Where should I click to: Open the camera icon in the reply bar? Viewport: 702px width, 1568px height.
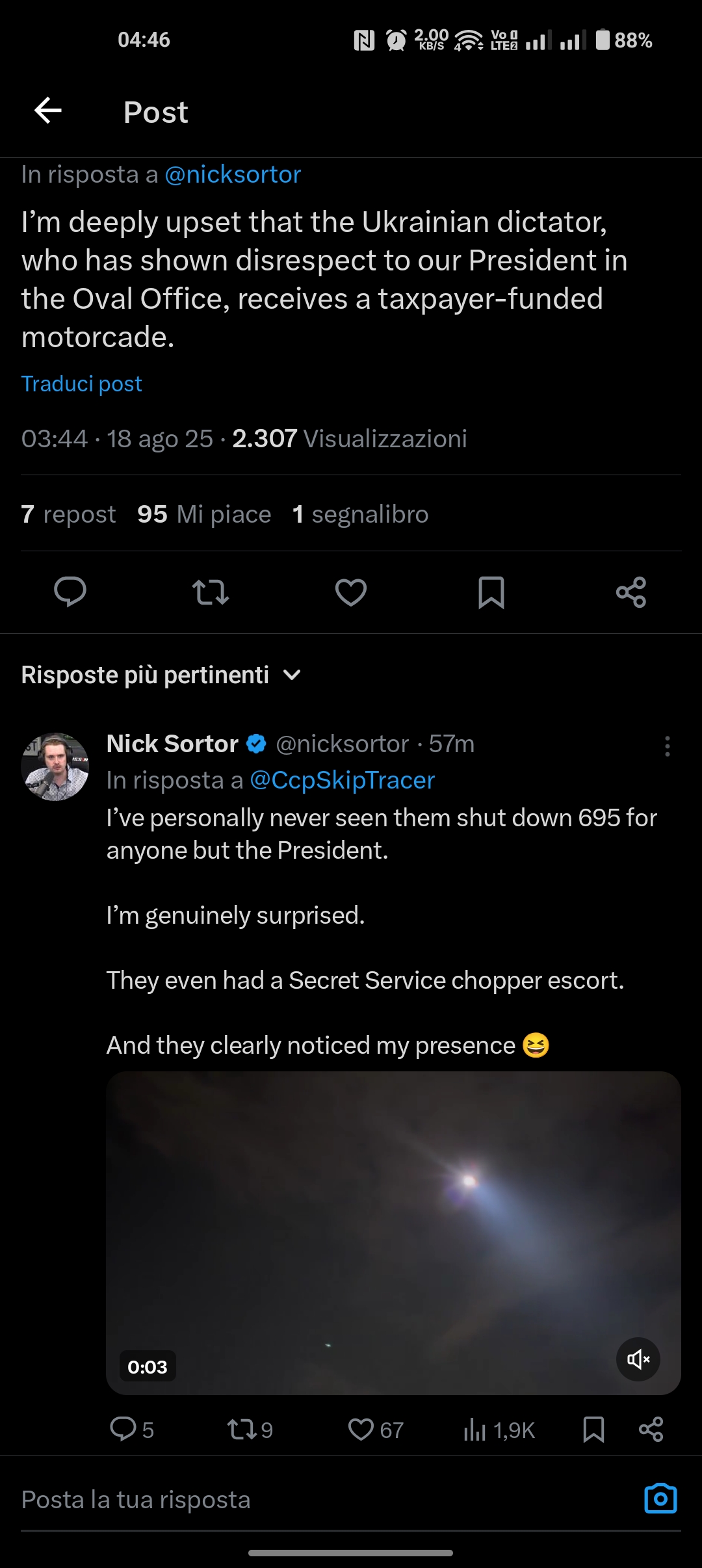tap(660, 1499)
